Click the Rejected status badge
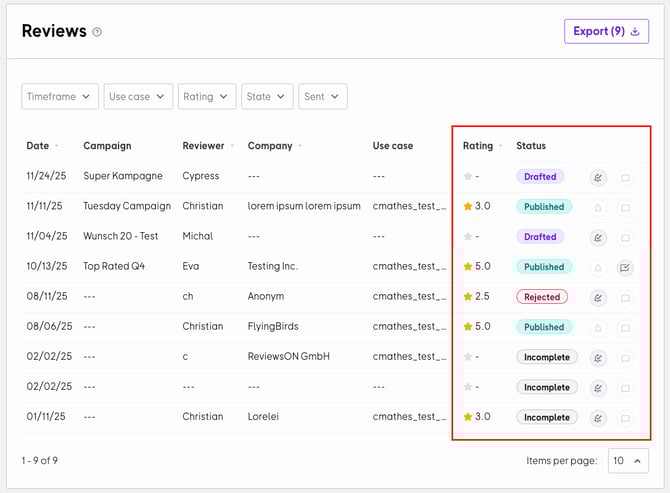 pos(541,297)
